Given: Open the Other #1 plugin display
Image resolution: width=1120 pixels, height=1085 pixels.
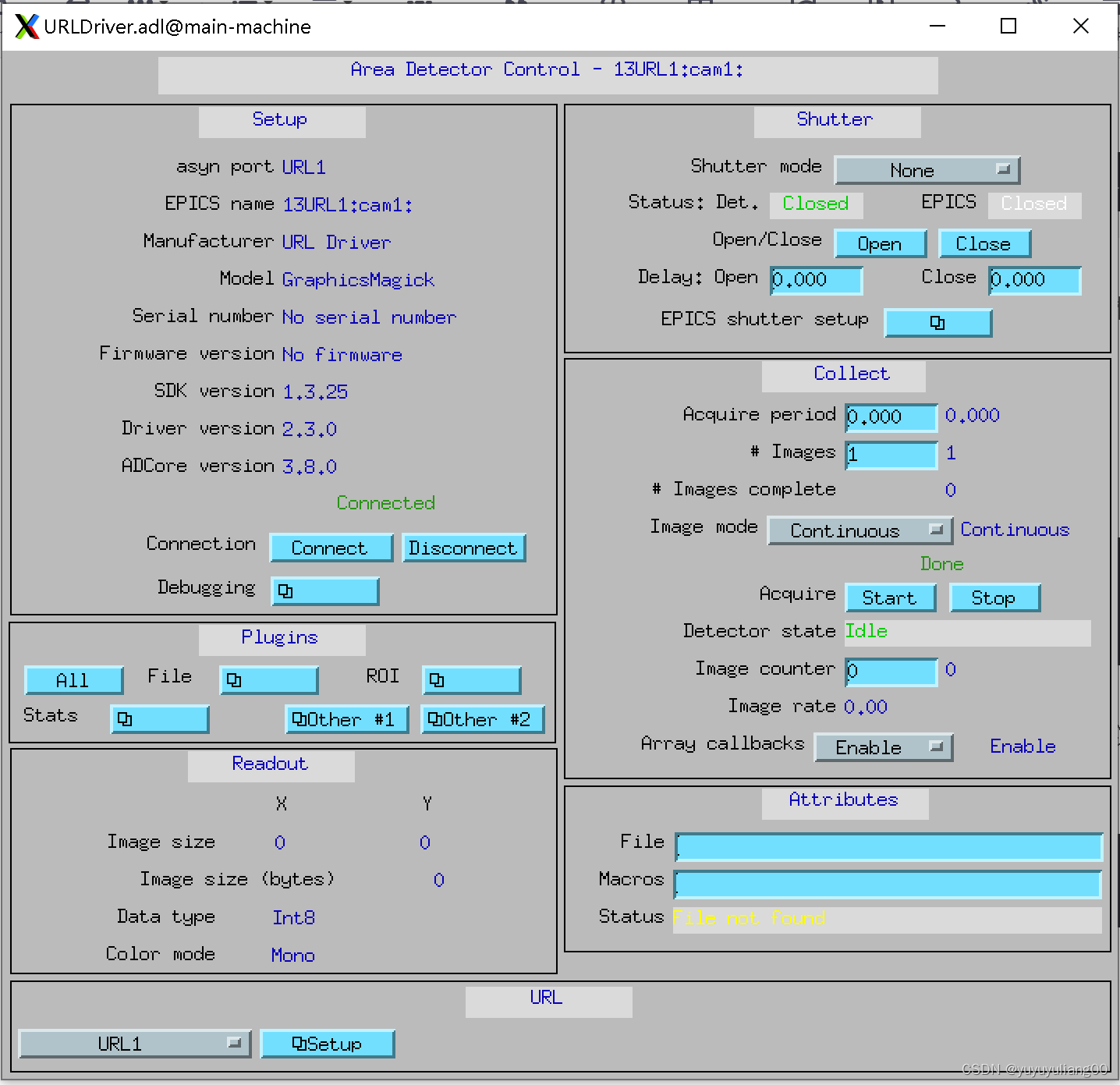Looking at the screenshot, I should point(346,719).
